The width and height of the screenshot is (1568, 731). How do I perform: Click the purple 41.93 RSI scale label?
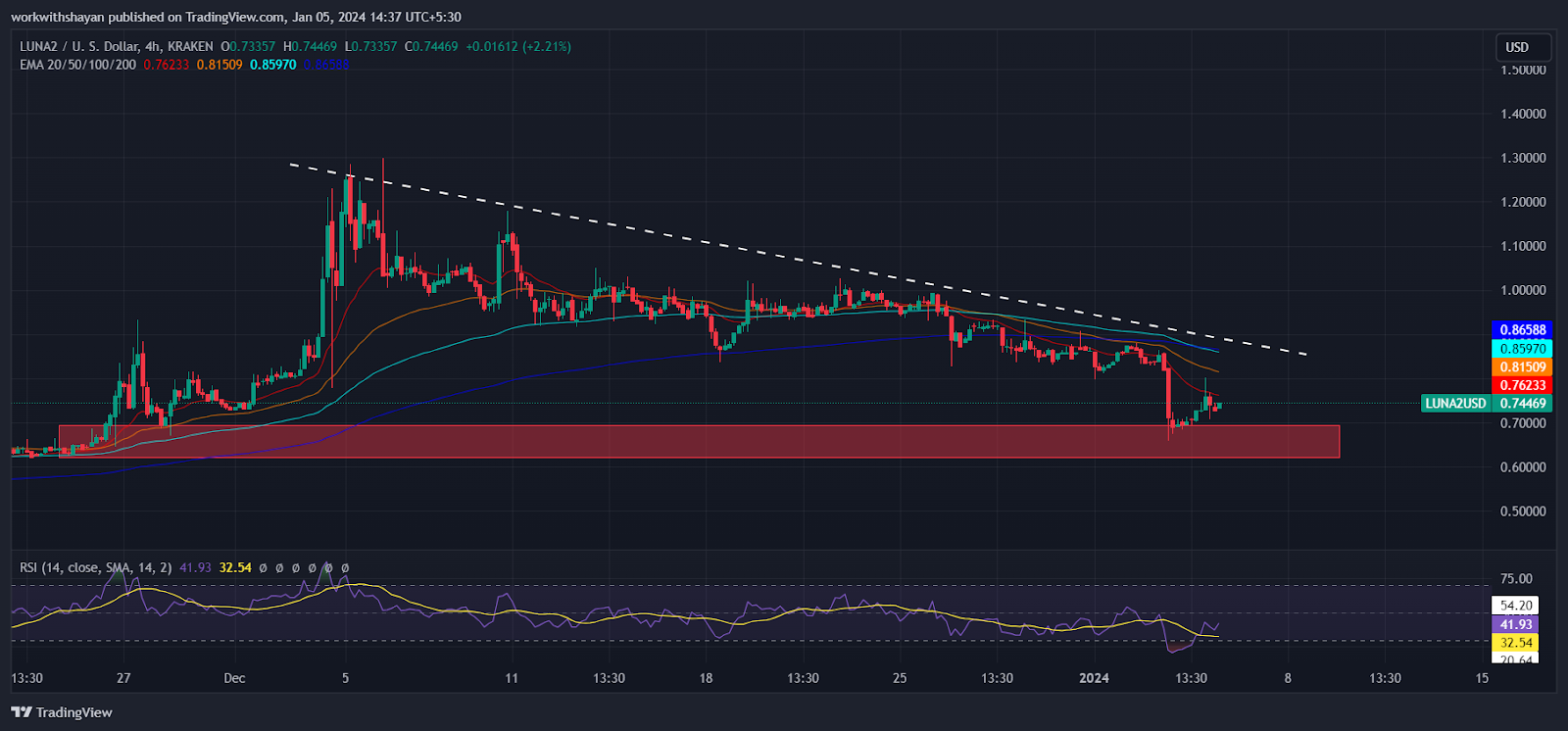click(x=1515, y=624)
